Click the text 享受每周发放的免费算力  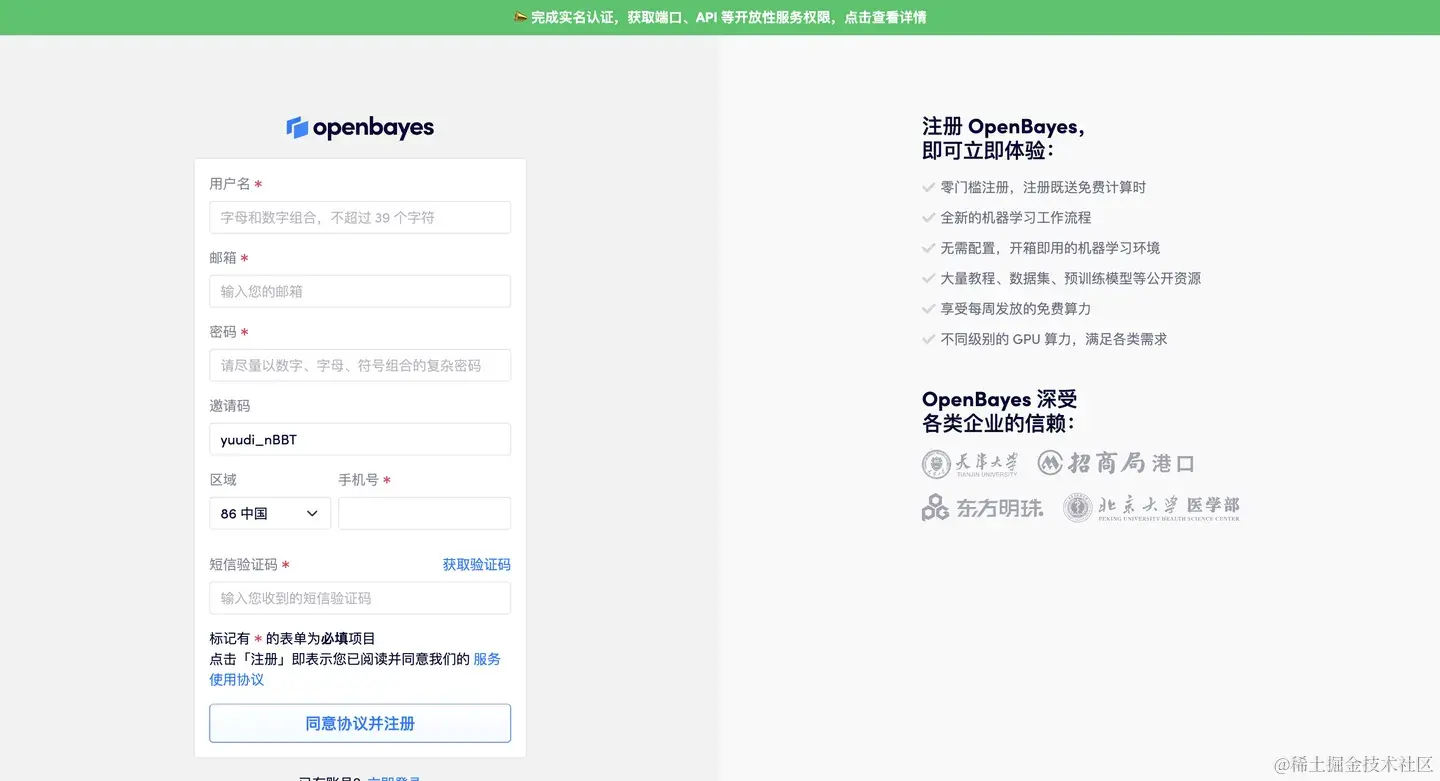coord(1016,309)
